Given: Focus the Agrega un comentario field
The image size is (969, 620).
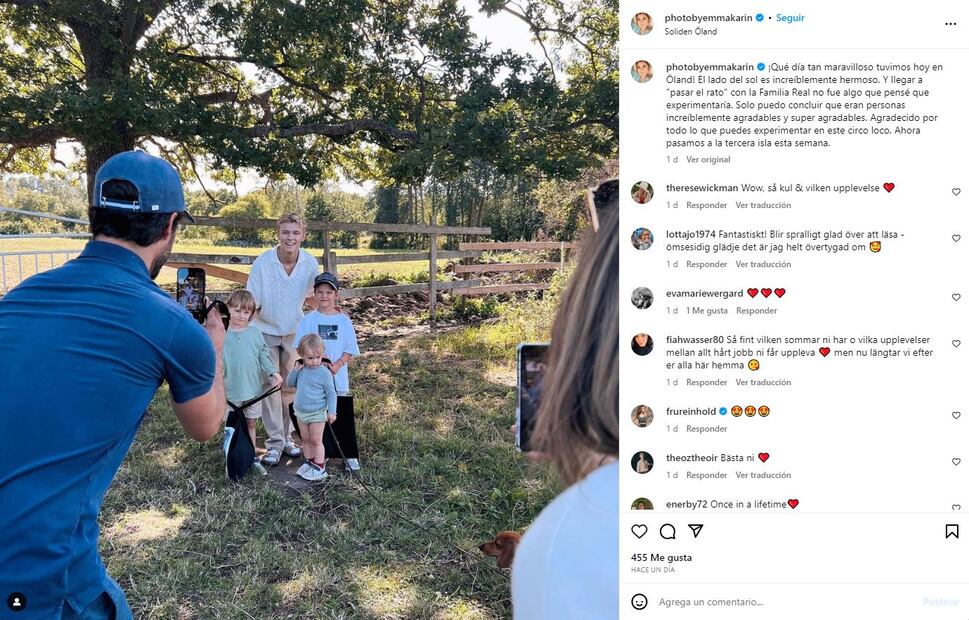Looking at the screenshot, I should click(x=785, y=601).
